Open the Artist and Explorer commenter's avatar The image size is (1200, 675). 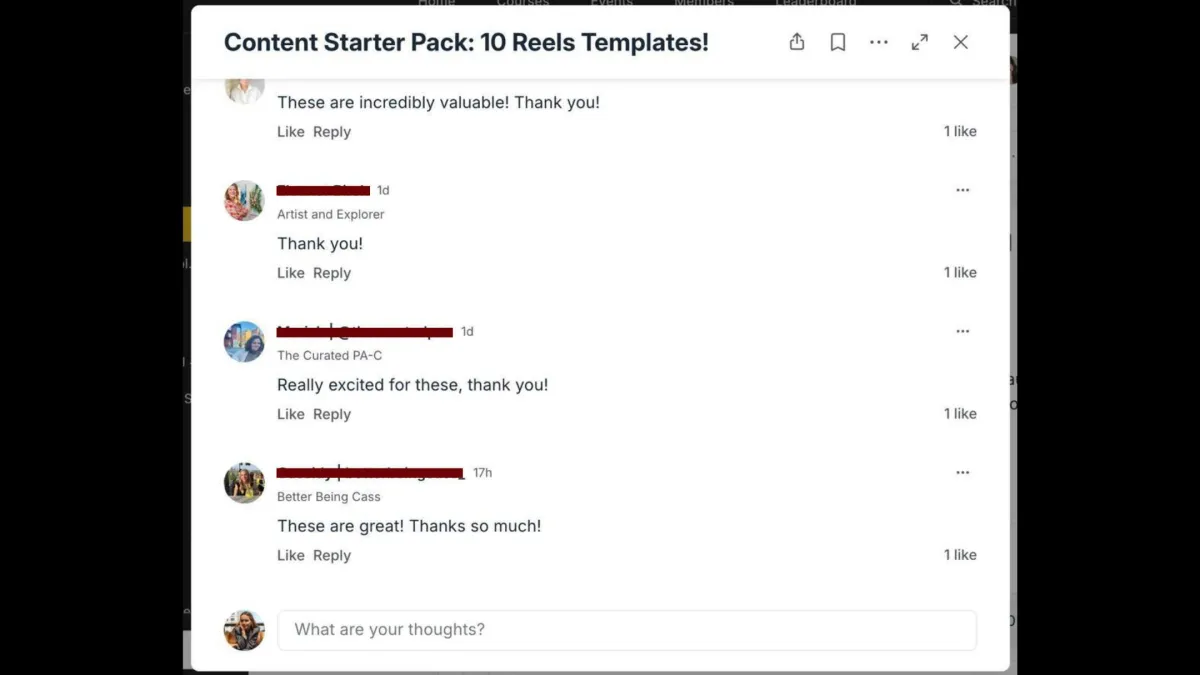pos(244,201)
